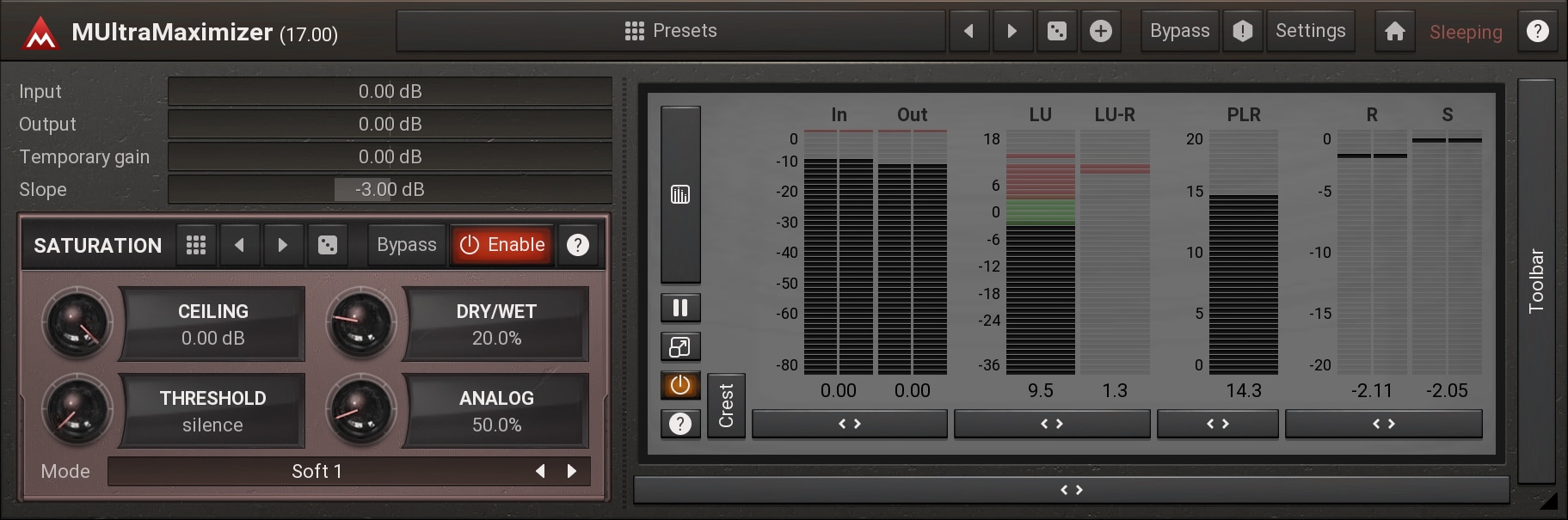
Task: Randomize Saturation settings with dice icon
Action: 328,245
